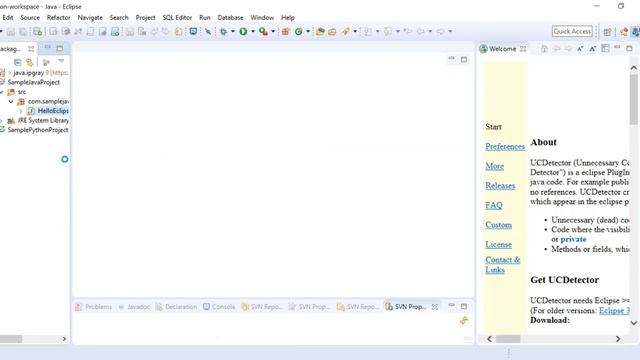
Task: Expand the java.ipgray project node
Action: [9, 73]
